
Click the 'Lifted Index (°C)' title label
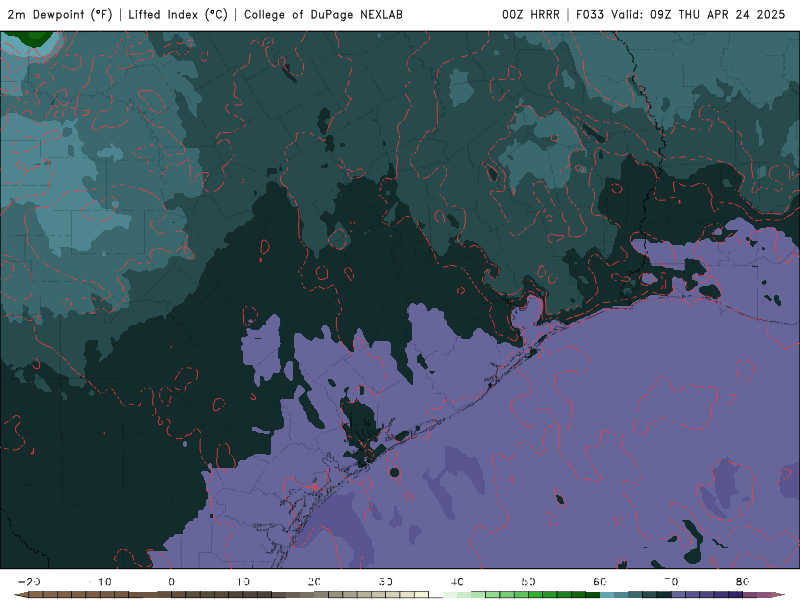178,14
